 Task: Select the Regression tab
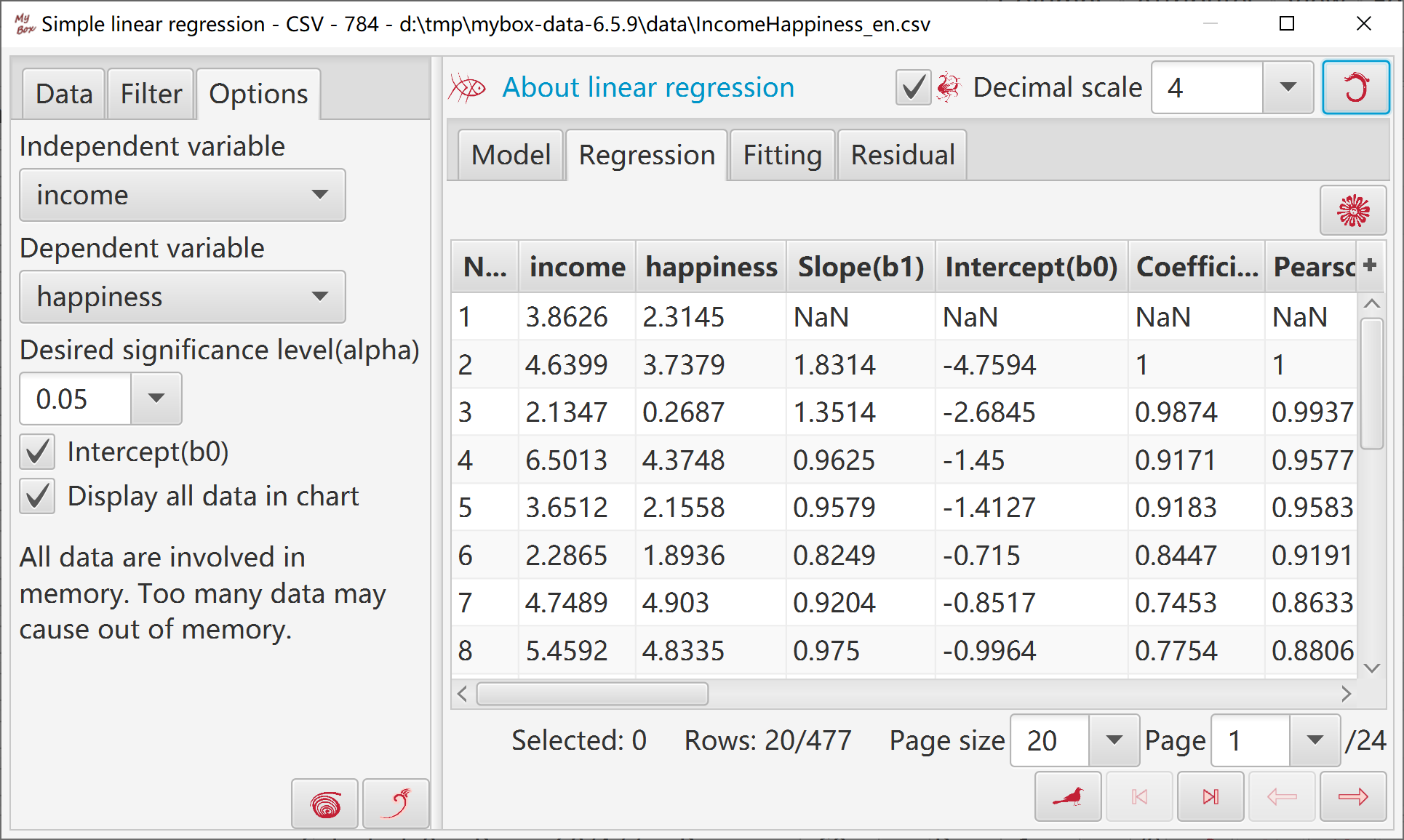click(647, 155)
